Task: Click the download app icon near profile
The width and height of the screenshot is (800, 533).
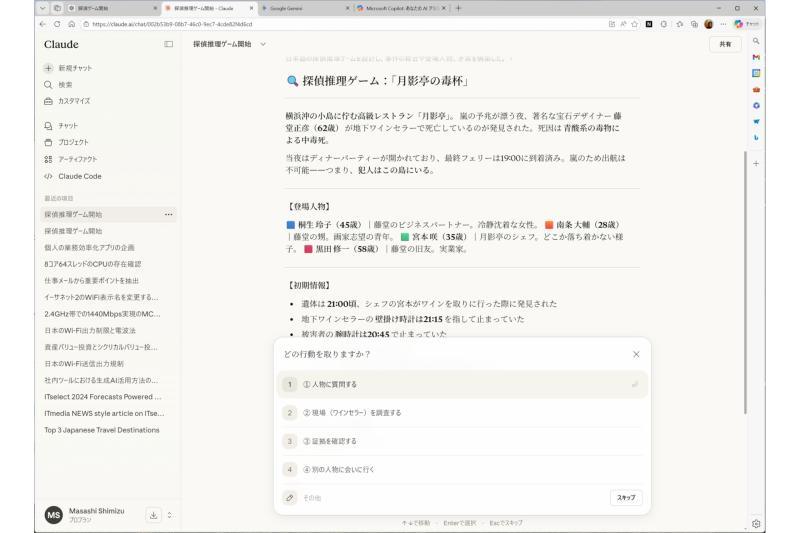Action: pos(153,515)
